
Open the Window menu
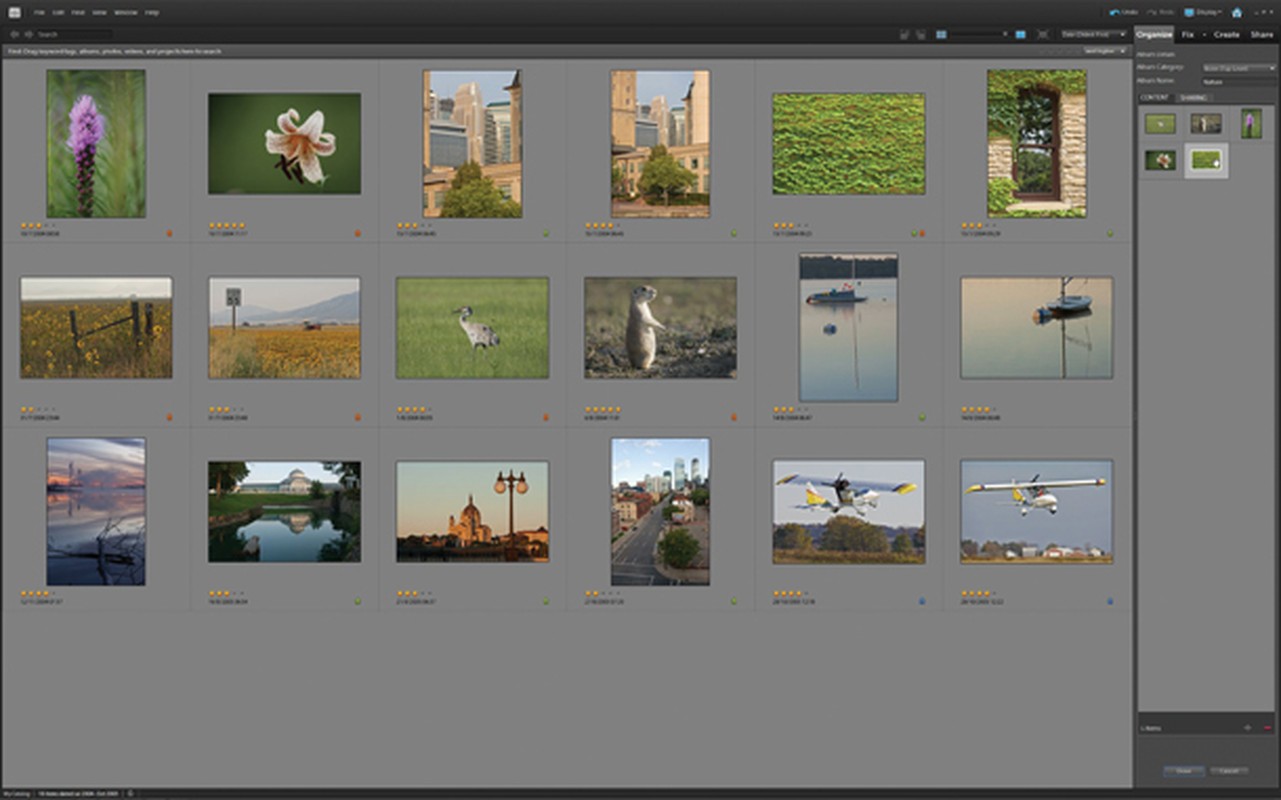[126, 12]
